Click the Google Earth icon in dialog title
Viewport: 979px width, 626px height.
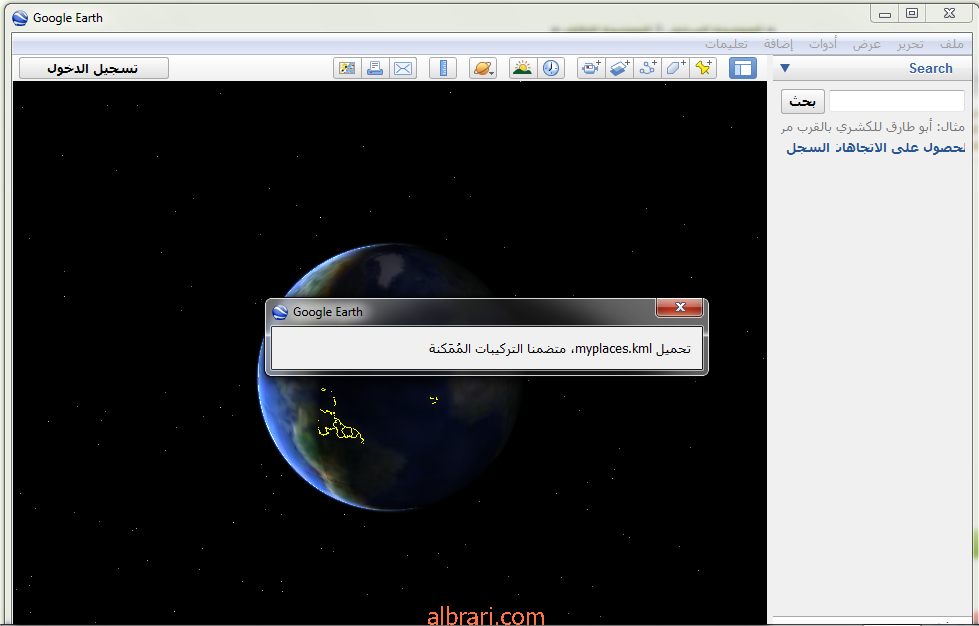coord(280,312)
